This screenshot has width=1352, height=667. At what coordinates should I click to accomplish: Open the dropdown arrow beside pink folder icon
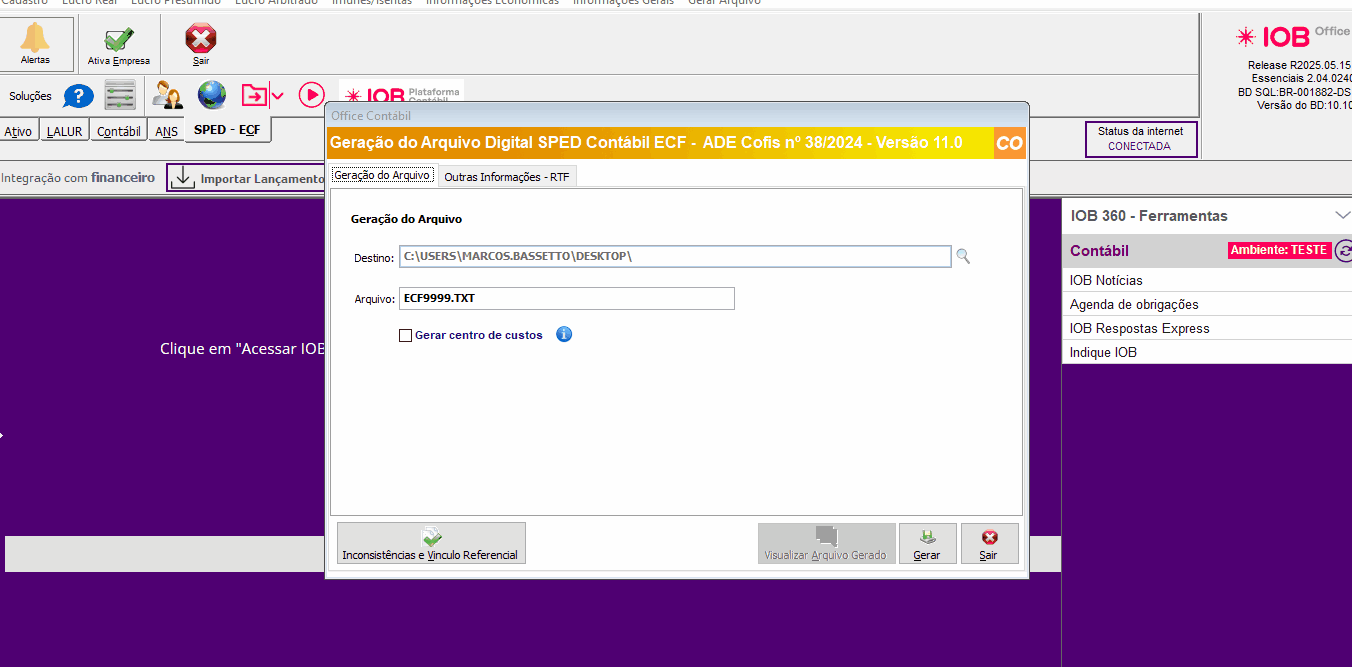click(x=278, y=96)
